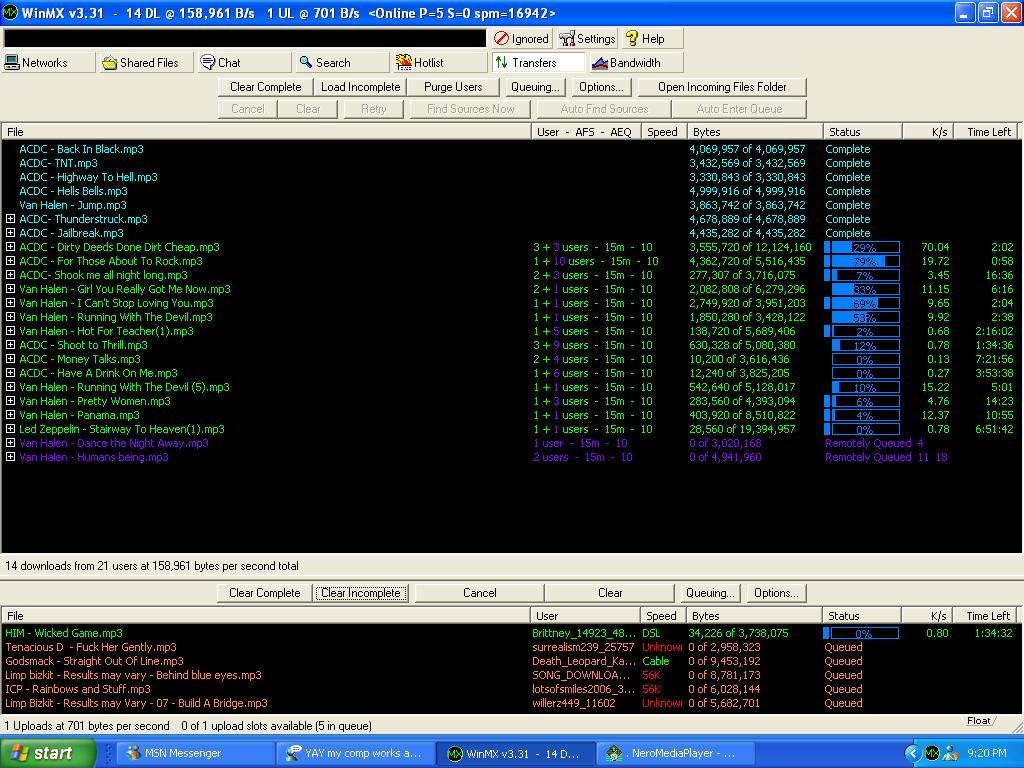Click Open Incoming Files Folder button
This screenshot has width=1024, height=768.
722,87
